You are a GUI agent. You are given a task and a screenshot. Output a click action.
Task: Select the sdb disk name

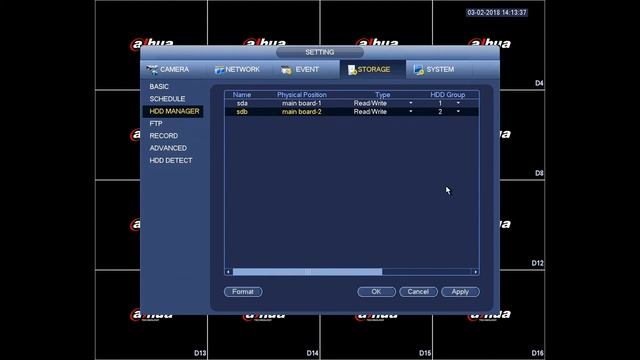click(242, 111)
